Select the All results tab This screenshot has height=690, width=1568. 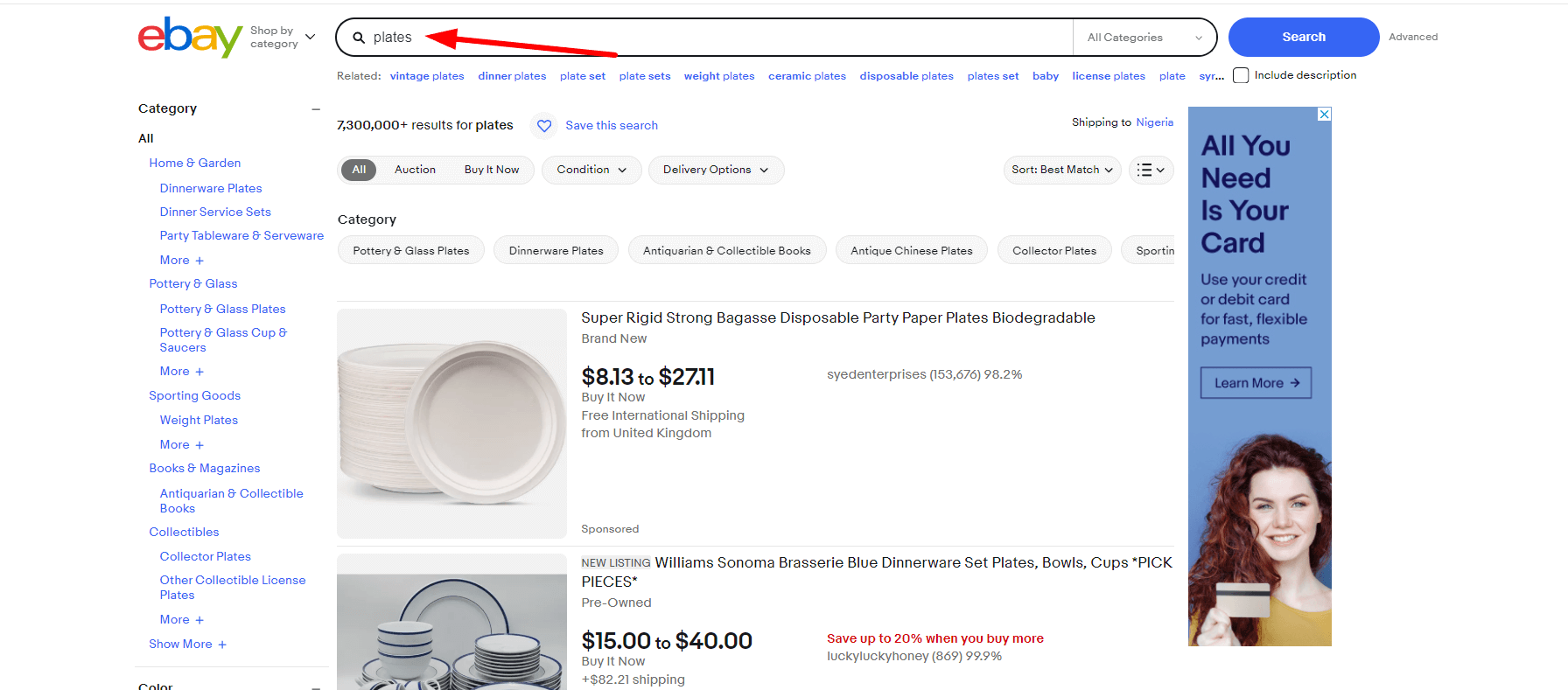coord(359,170)
